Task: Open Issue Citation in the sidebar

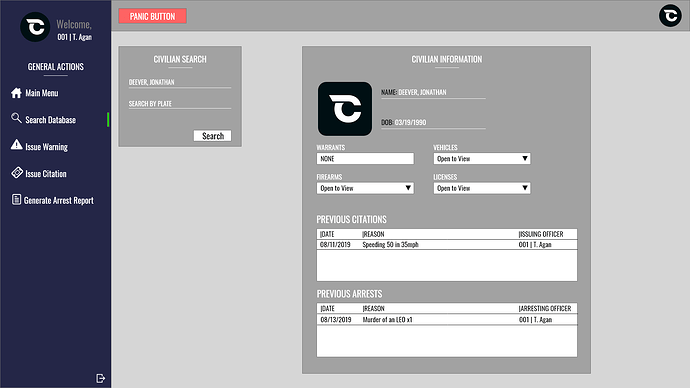Action: pyautogui.click(x=46, y=174)
